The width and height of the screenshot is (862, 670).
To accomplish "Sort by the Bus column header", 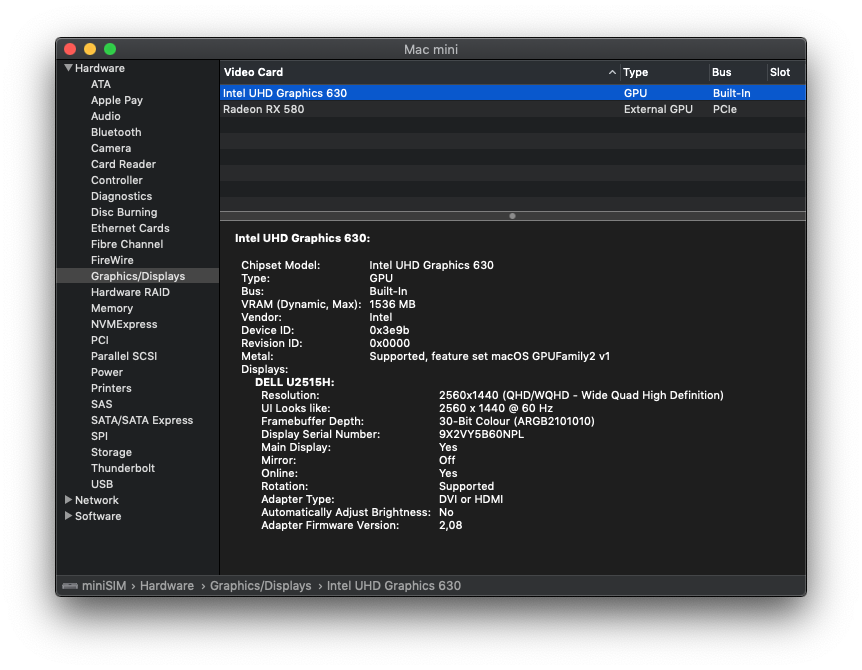I will click(x=738, y=72).
